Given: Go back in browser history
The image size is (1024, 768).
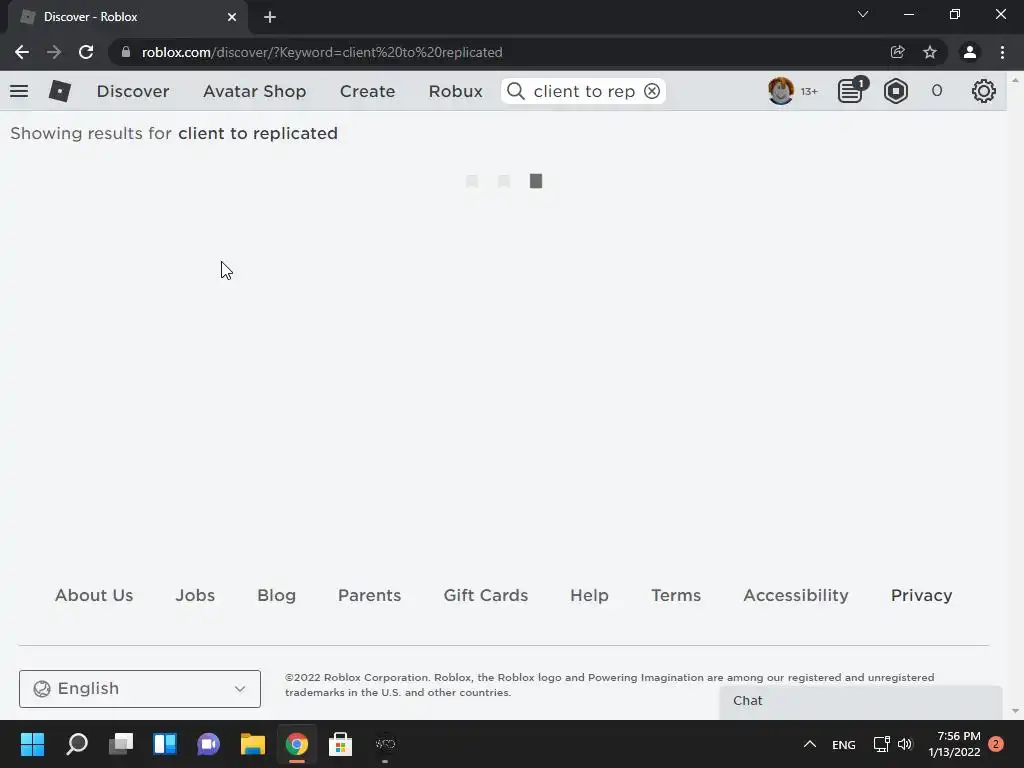Looking at the screenshot, I should click(x=22, y=52).
